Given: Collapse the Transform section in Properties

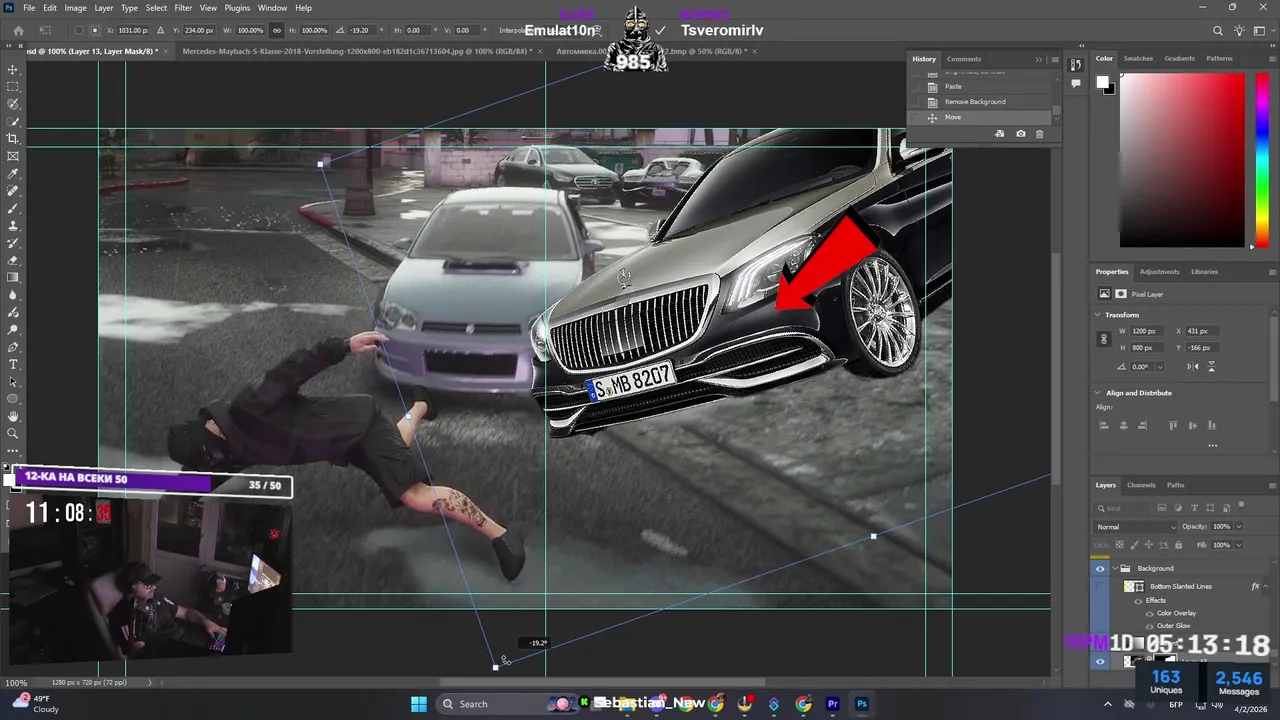Looking at the screenshot, I should [x=1098, y=315].
